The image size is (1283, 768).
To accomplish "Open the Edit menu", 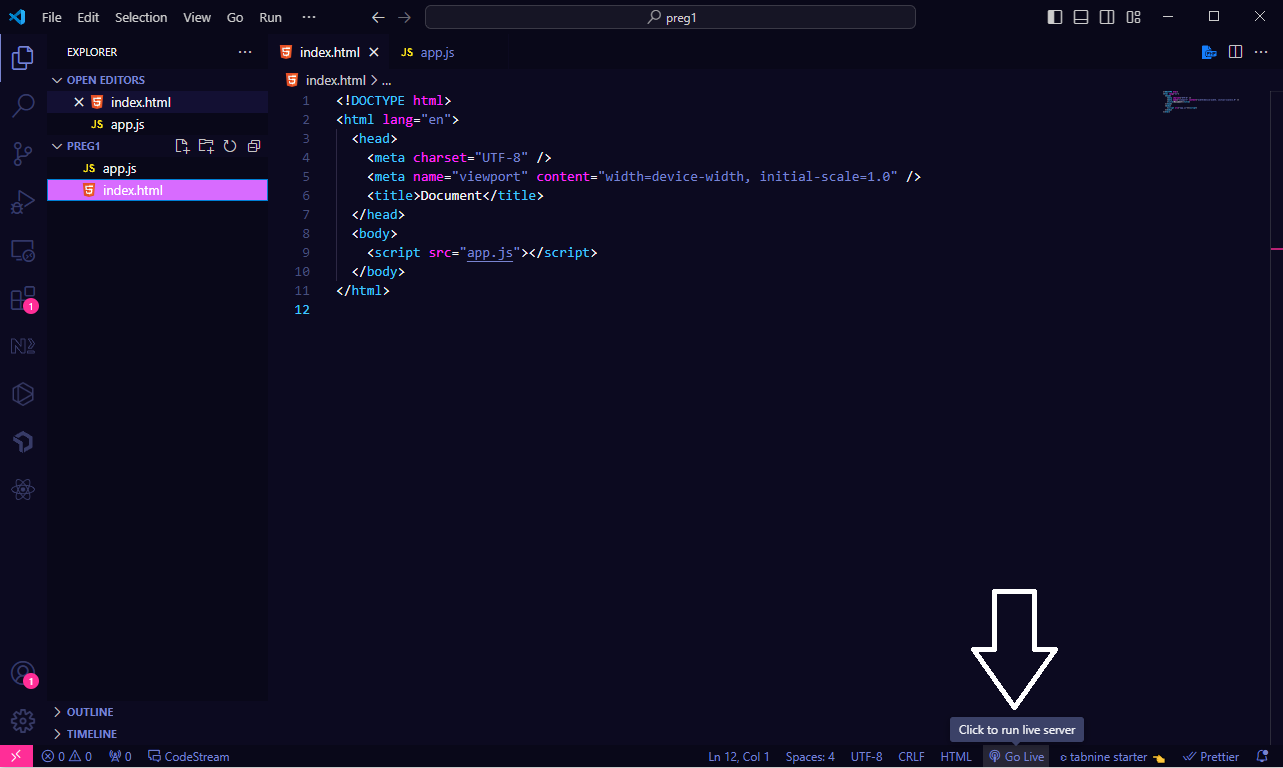I will pos(88,17).
